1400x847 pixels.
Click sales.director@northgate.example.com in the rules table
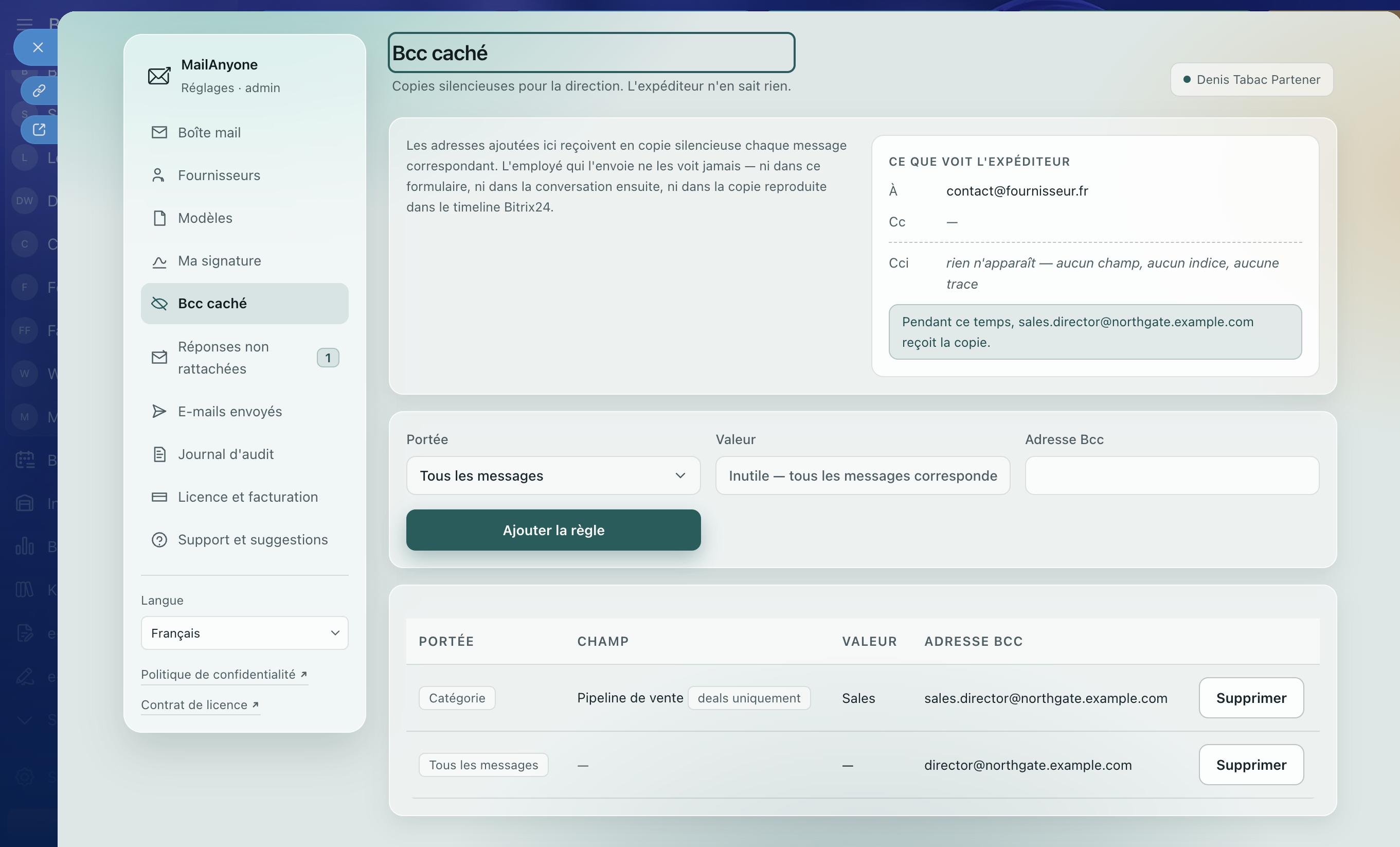[x=1046, y=698]
